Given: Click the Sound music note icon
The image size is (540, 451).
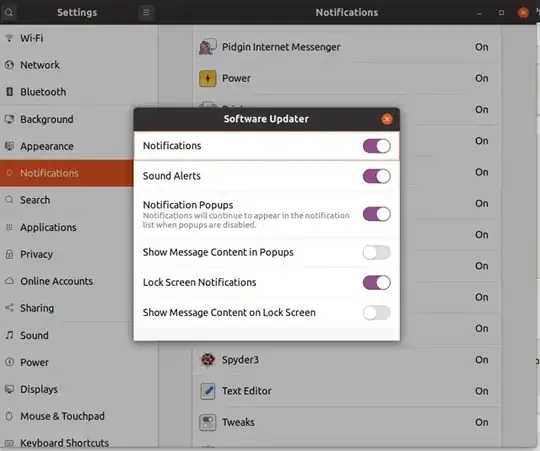Looking at the screenshot, I should pyautogui.click(x=9, y=335).
